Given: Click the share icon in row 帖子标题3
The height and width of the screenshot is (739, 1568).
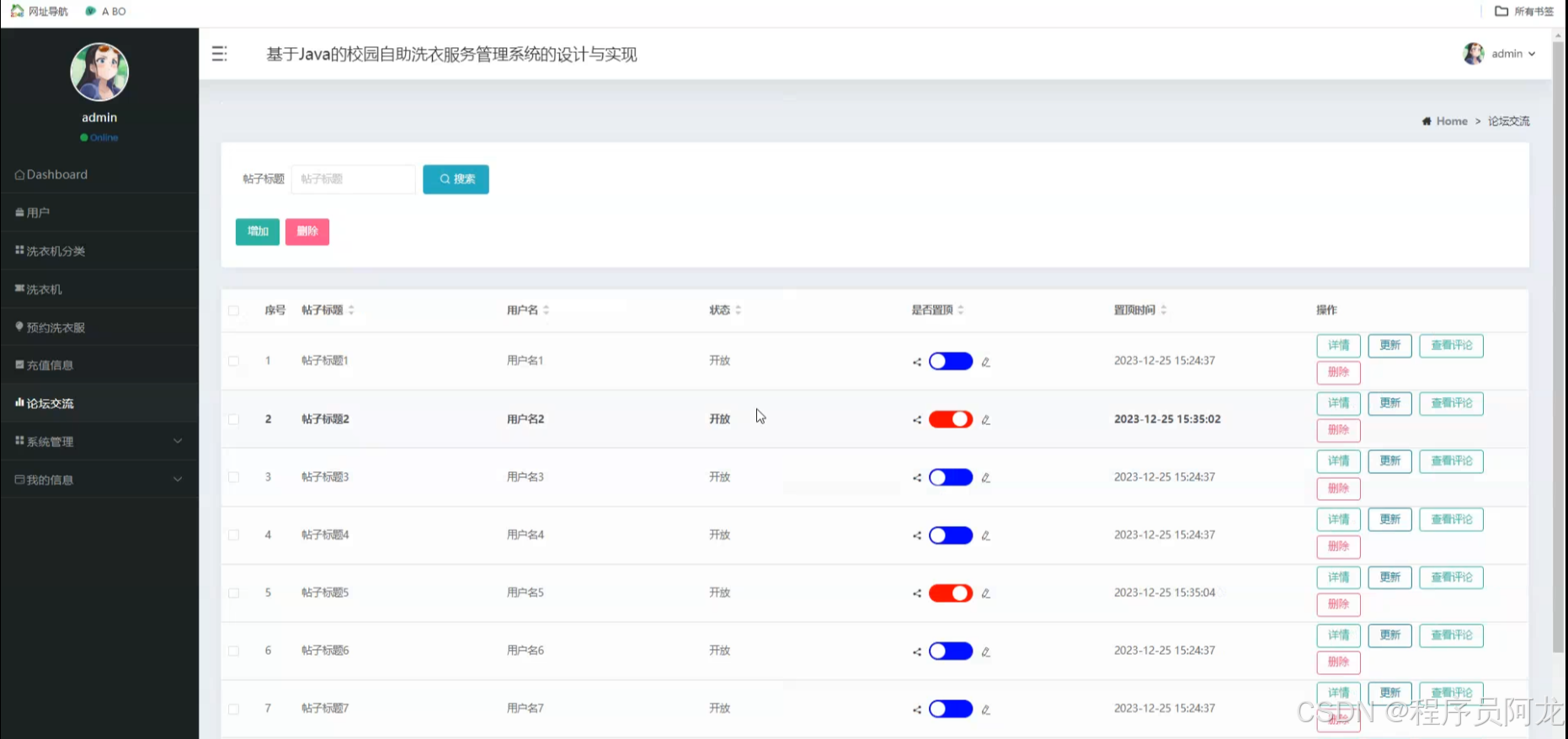Looking at the screenshot, I should click(x=917, y=478).
